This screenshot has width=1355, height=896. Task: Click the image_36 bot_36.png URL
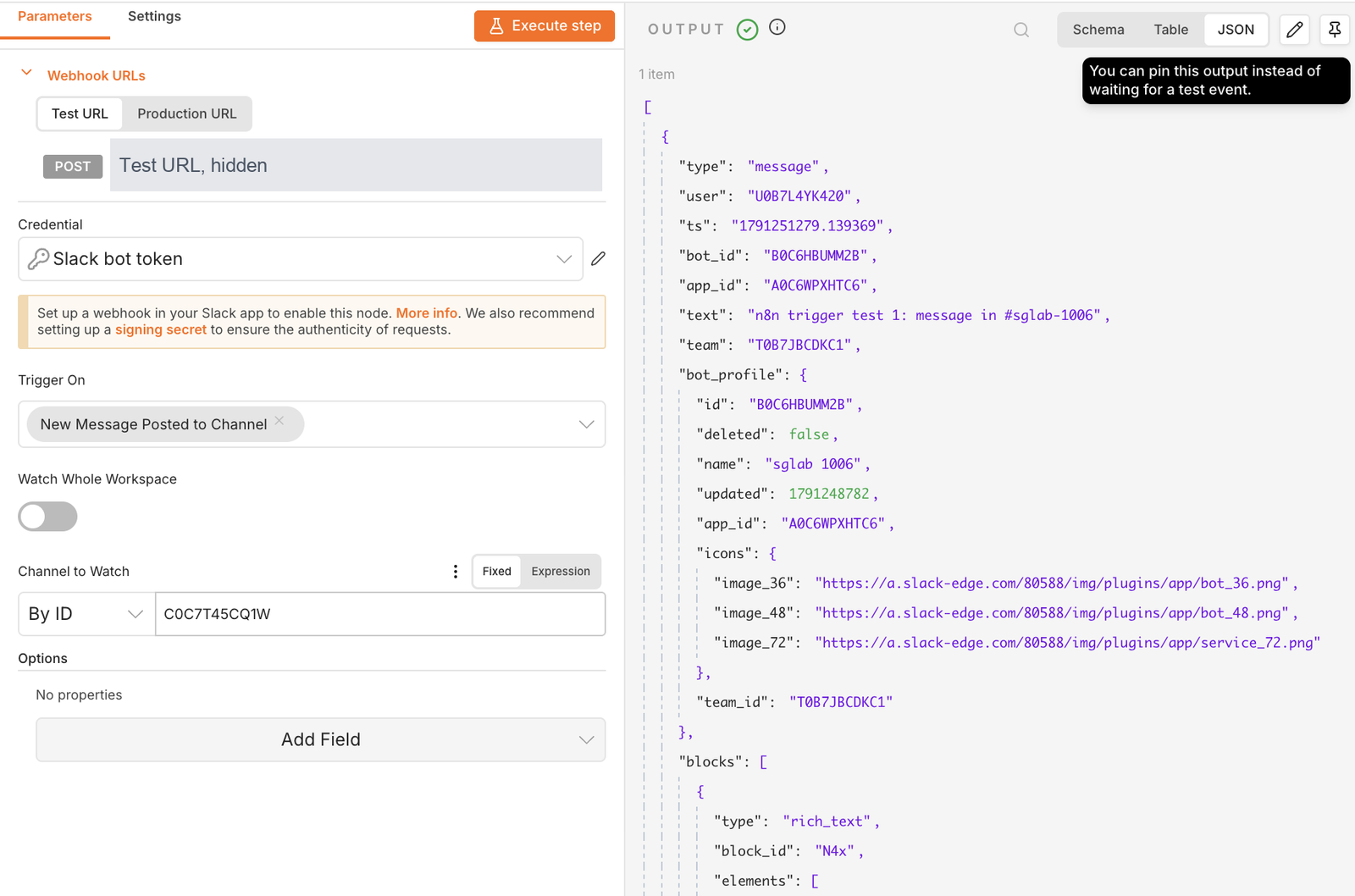click(x=1052, y=584)
